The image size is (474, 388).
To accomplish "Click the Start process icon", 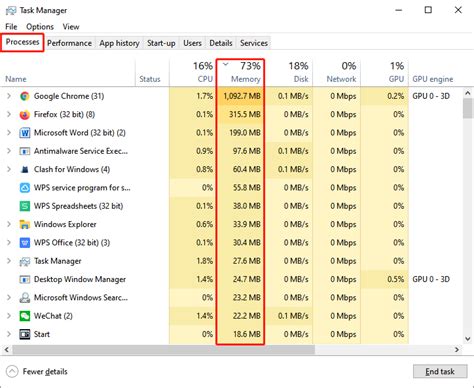I will 24,334.
